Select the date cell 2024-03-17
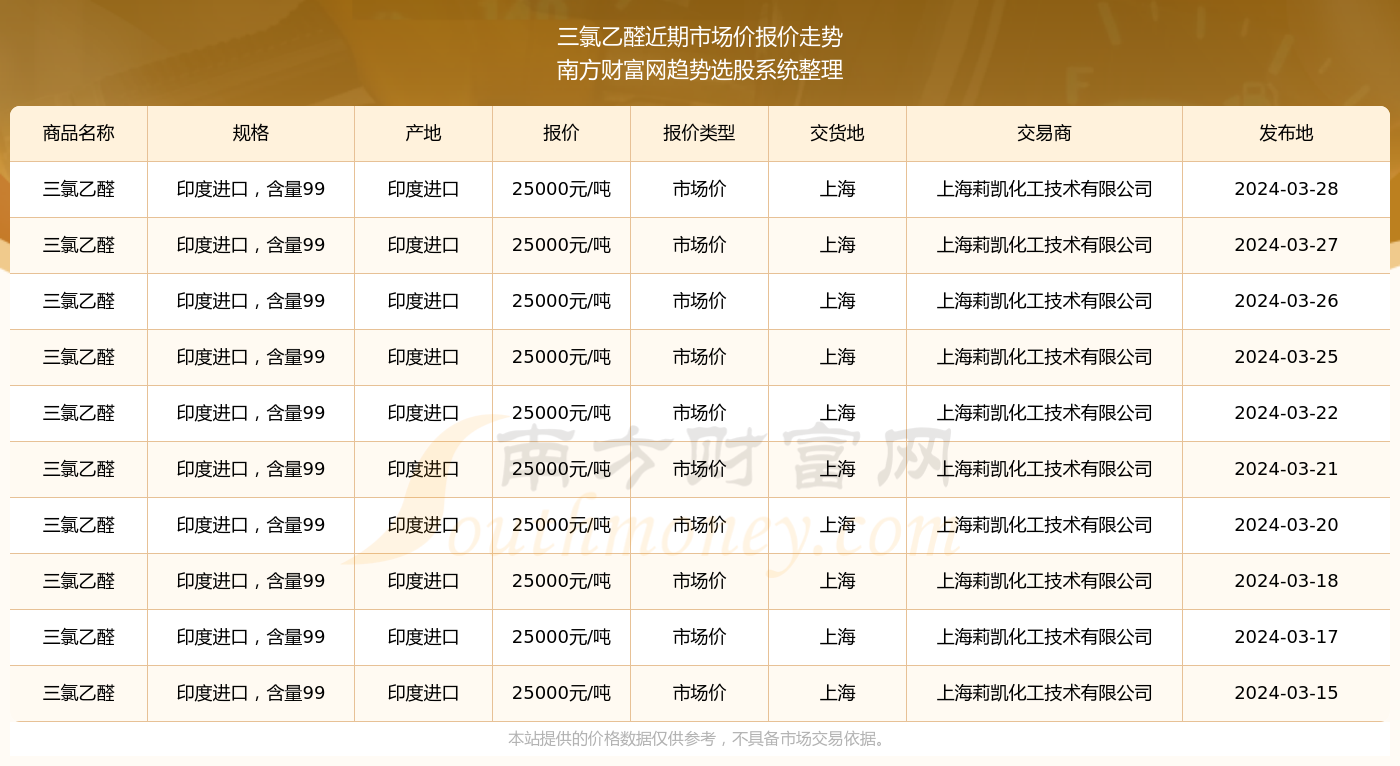 1286,637
